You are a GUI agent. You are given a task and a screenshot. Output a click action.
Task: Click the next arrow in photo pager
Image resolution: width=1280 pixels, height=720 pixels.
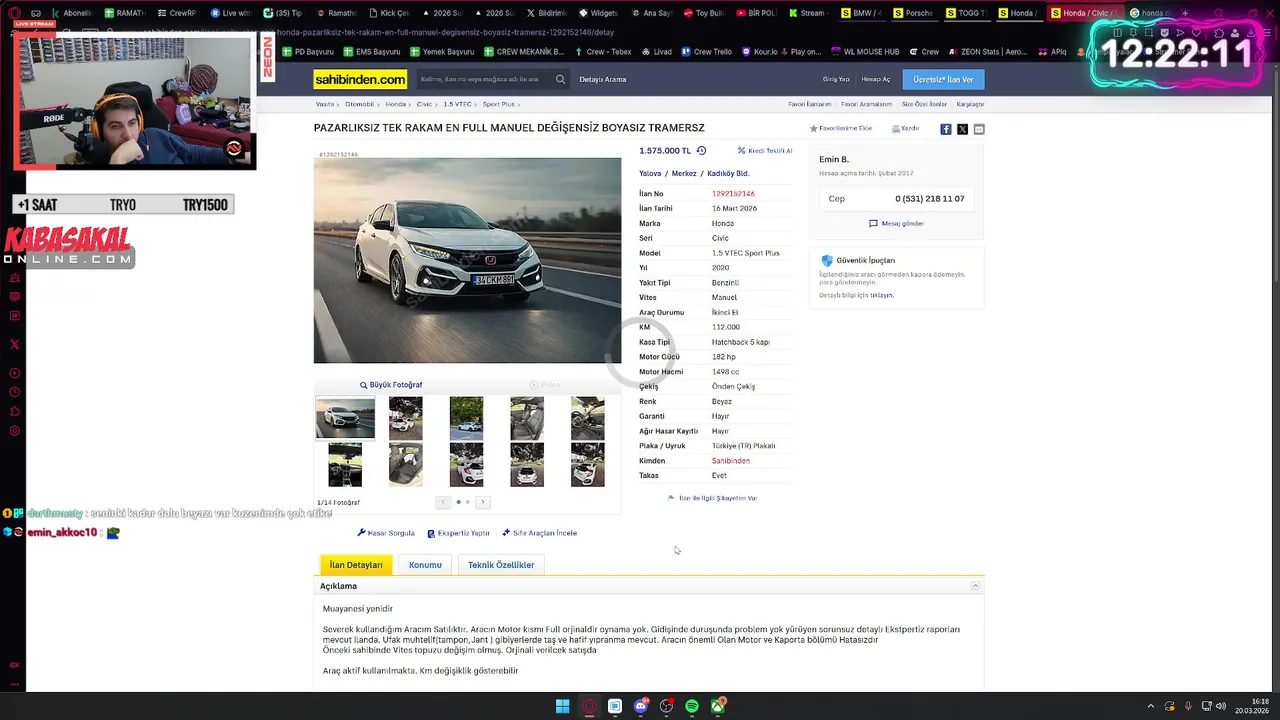coord(482,502)
